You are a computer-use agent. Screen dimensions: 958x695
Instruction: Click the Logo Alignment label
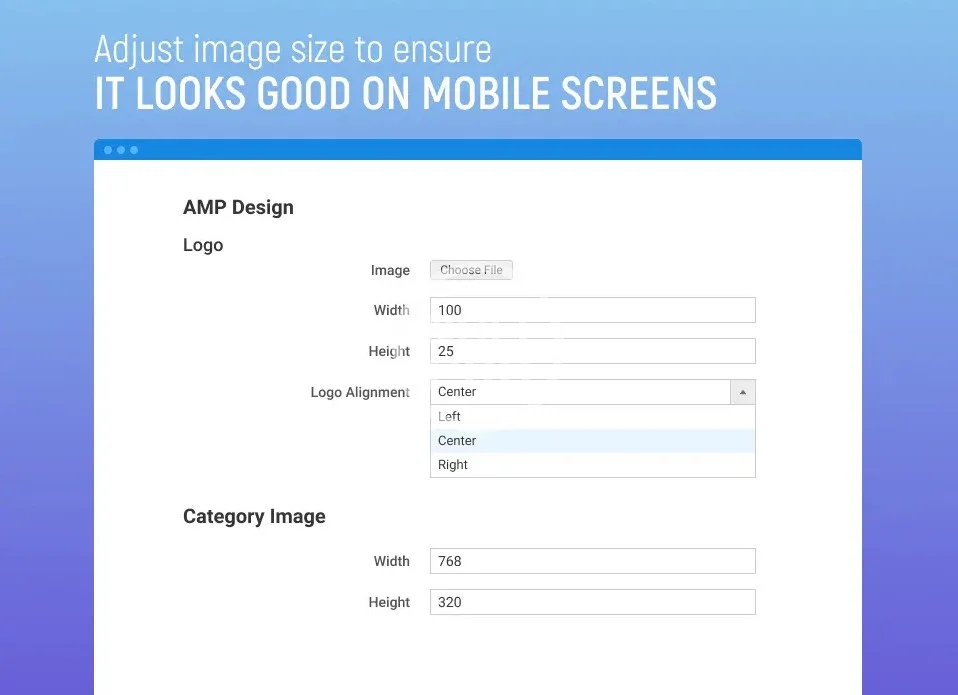point(360,392)
